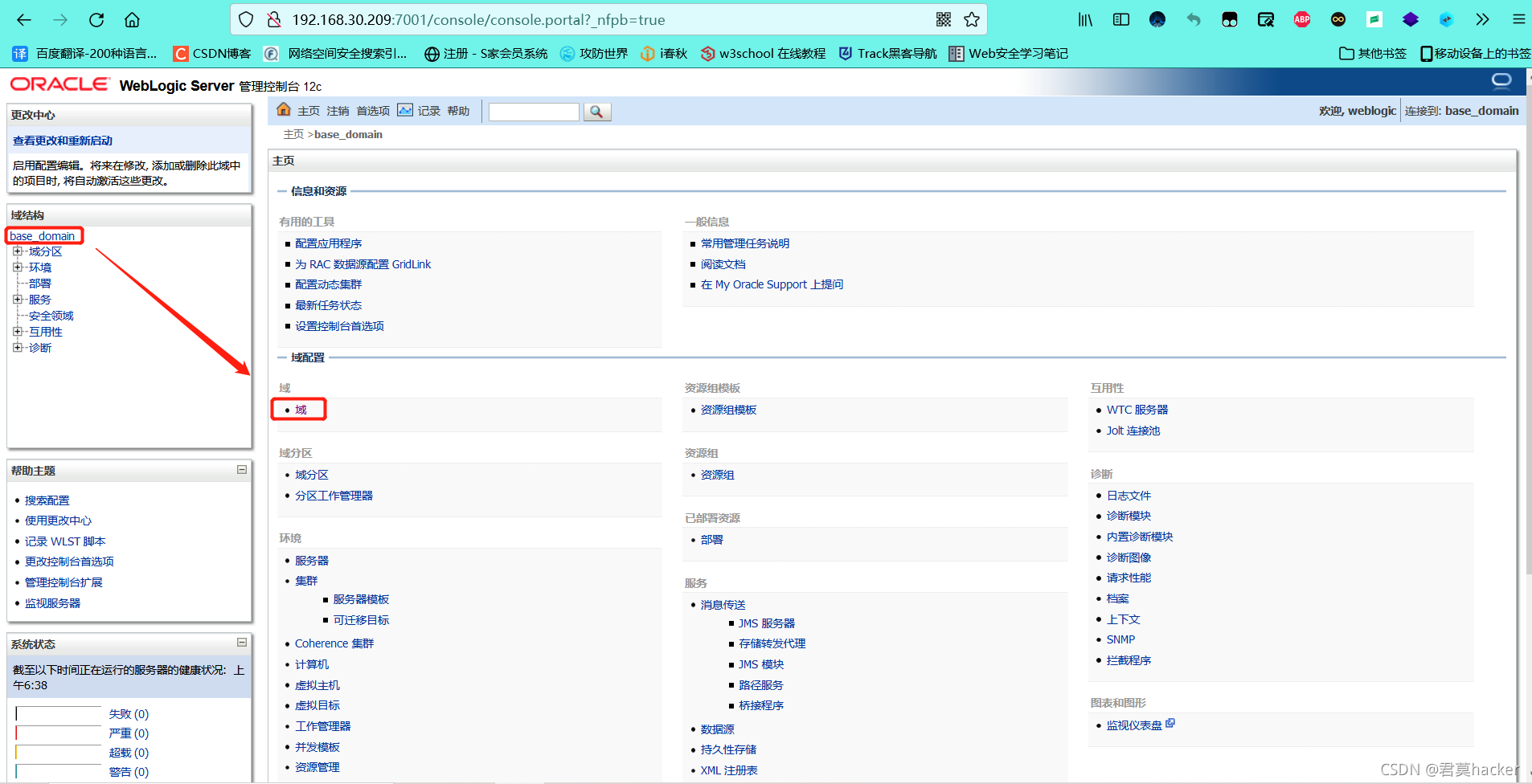Click 失败 (0) health status link

pyautogui.click(x=129, y=714)
